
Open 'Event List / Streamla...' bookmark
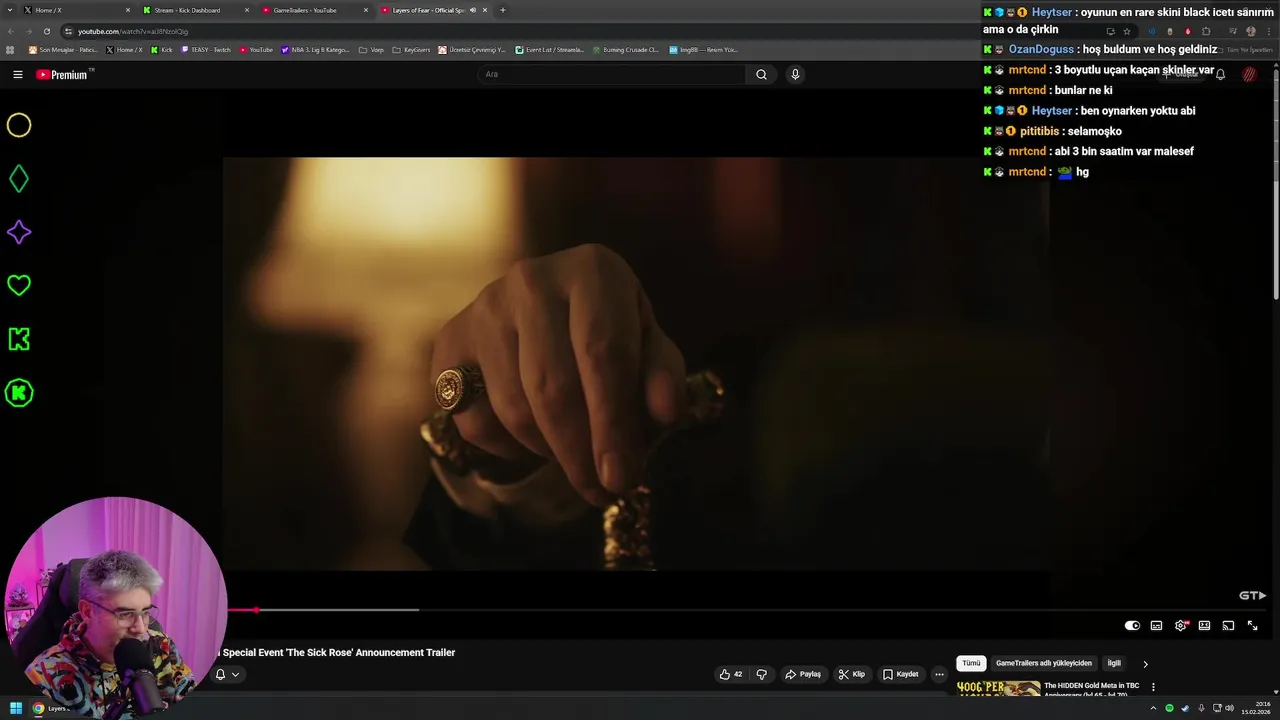point(550,49)
